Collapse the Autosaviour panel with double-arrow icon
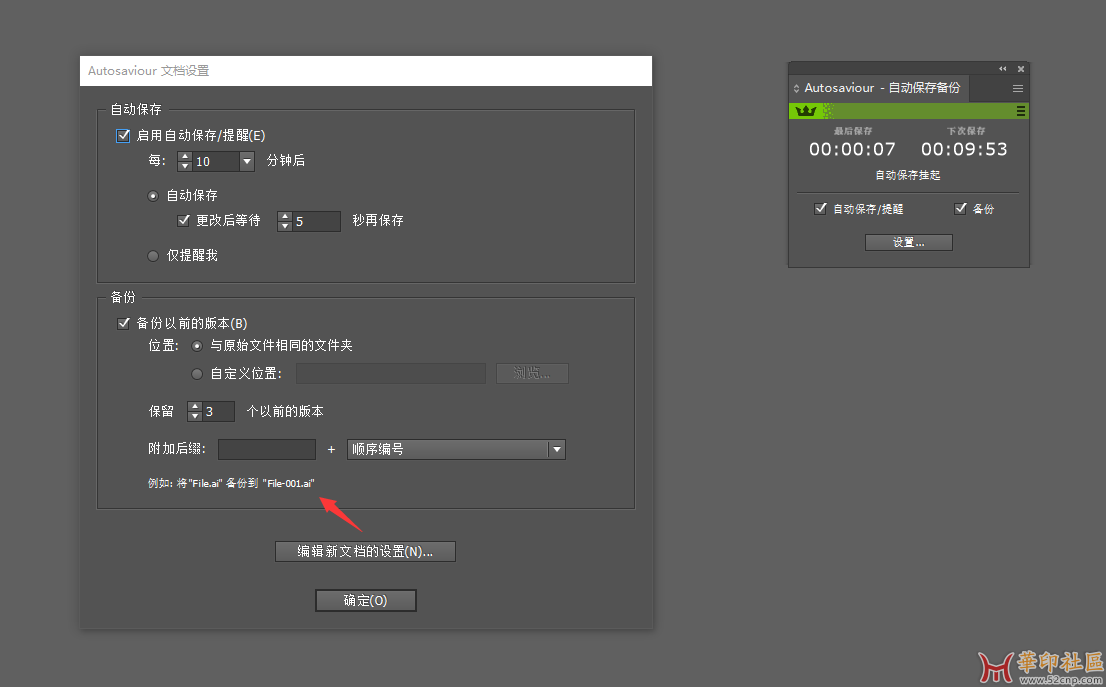1106x687 pixels. click(x=1002, y=68)
